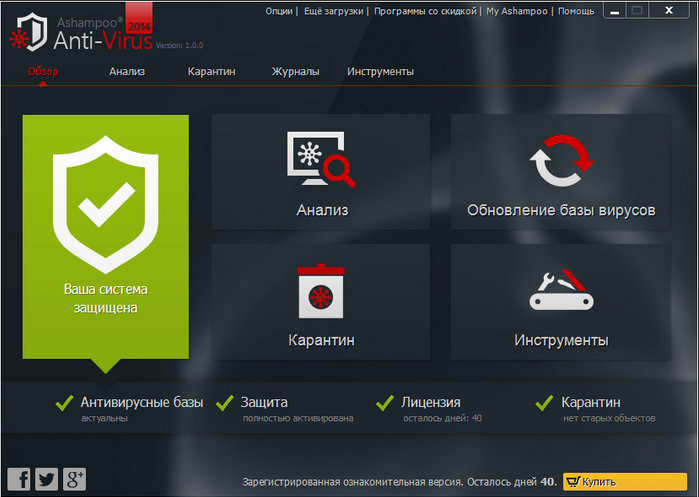The image size is (699, 497).
Task: Click 'Version: 1.0.0' text
Action: tap(179, 45)
